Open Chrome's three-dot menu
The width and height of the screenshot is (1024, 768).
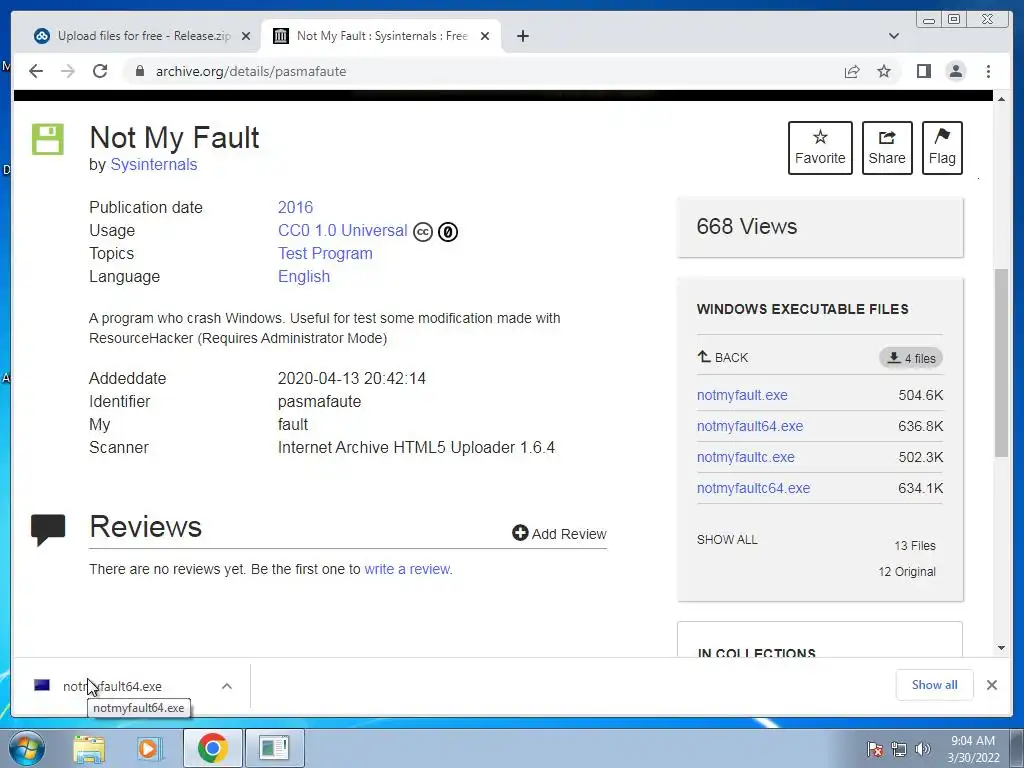tap(988, 71)
